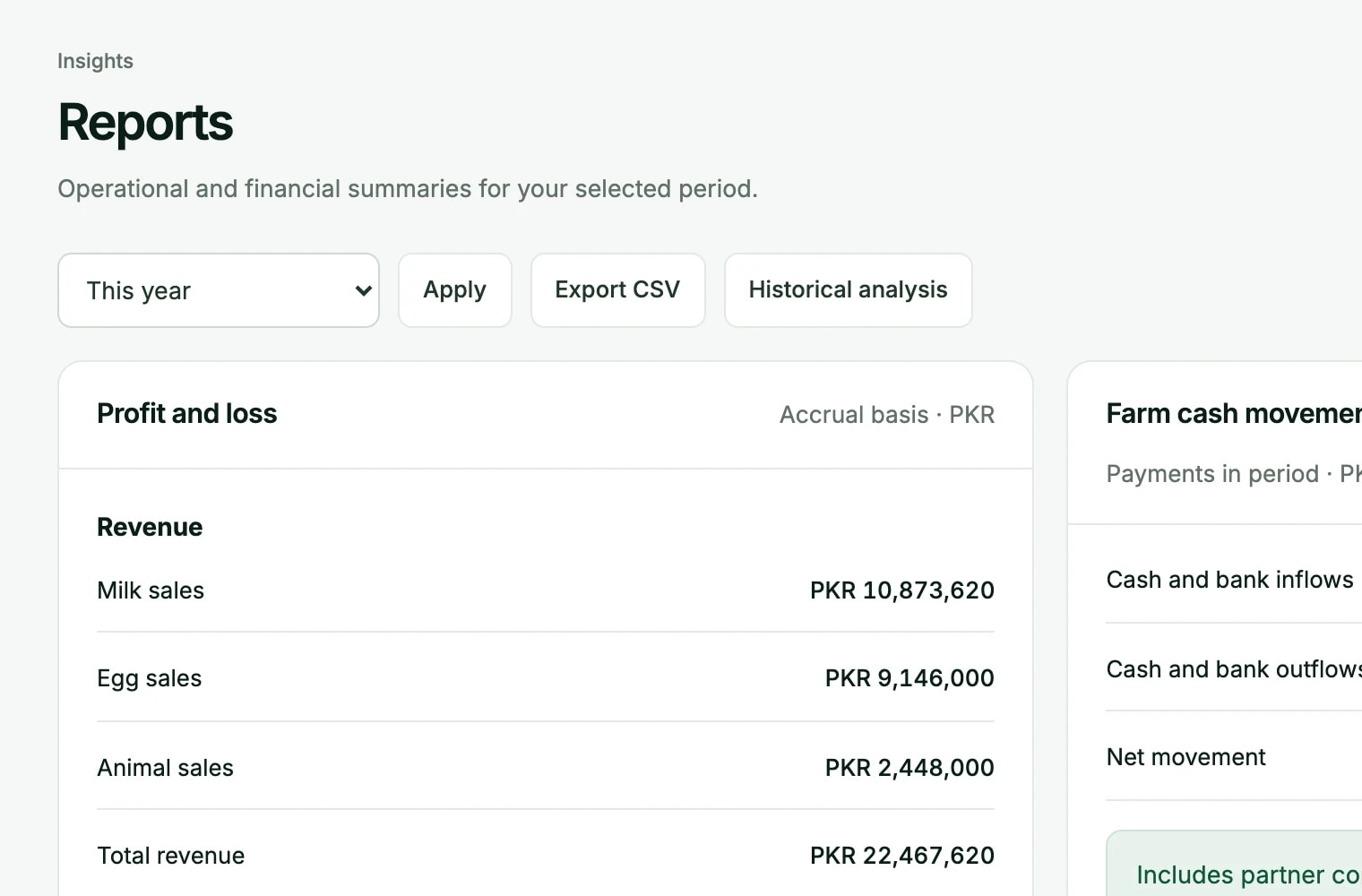Click the Accrual basis · PKR label

coord(887,415)
